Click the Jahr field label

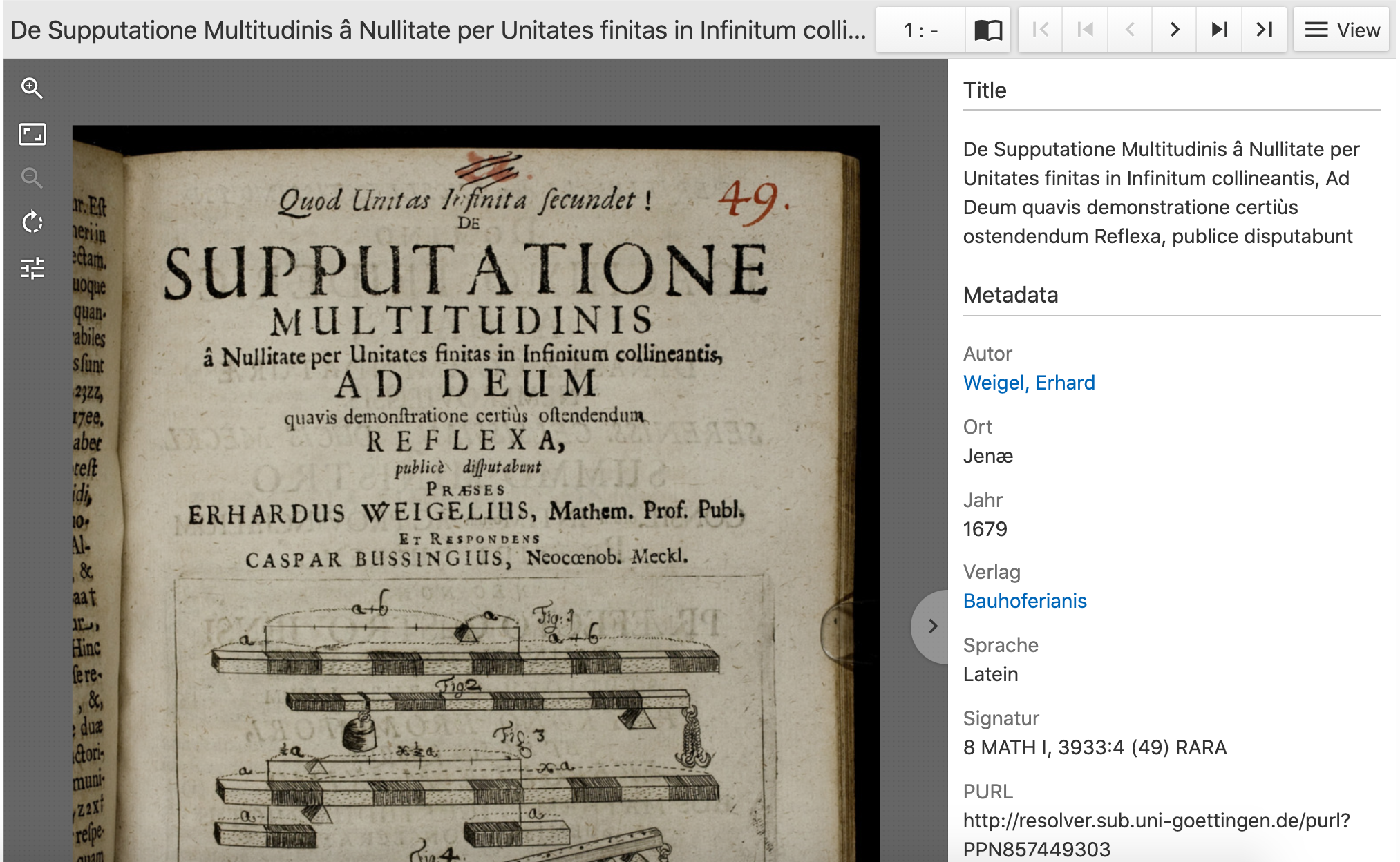coord(983,500)
